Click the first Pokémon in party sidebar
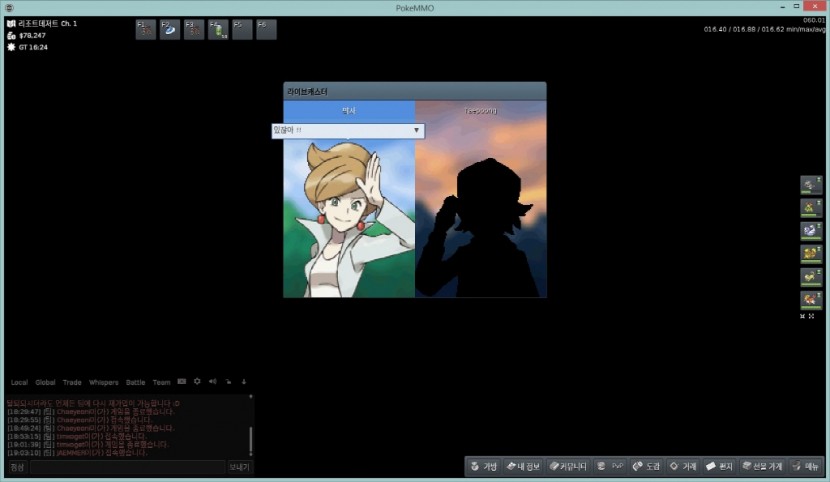The width and height of the screenshot is (830, 482). 811,185
